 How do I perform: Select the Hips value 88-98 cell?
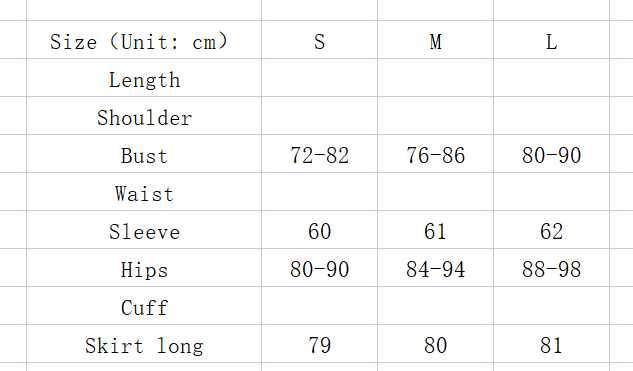[551, 267]
